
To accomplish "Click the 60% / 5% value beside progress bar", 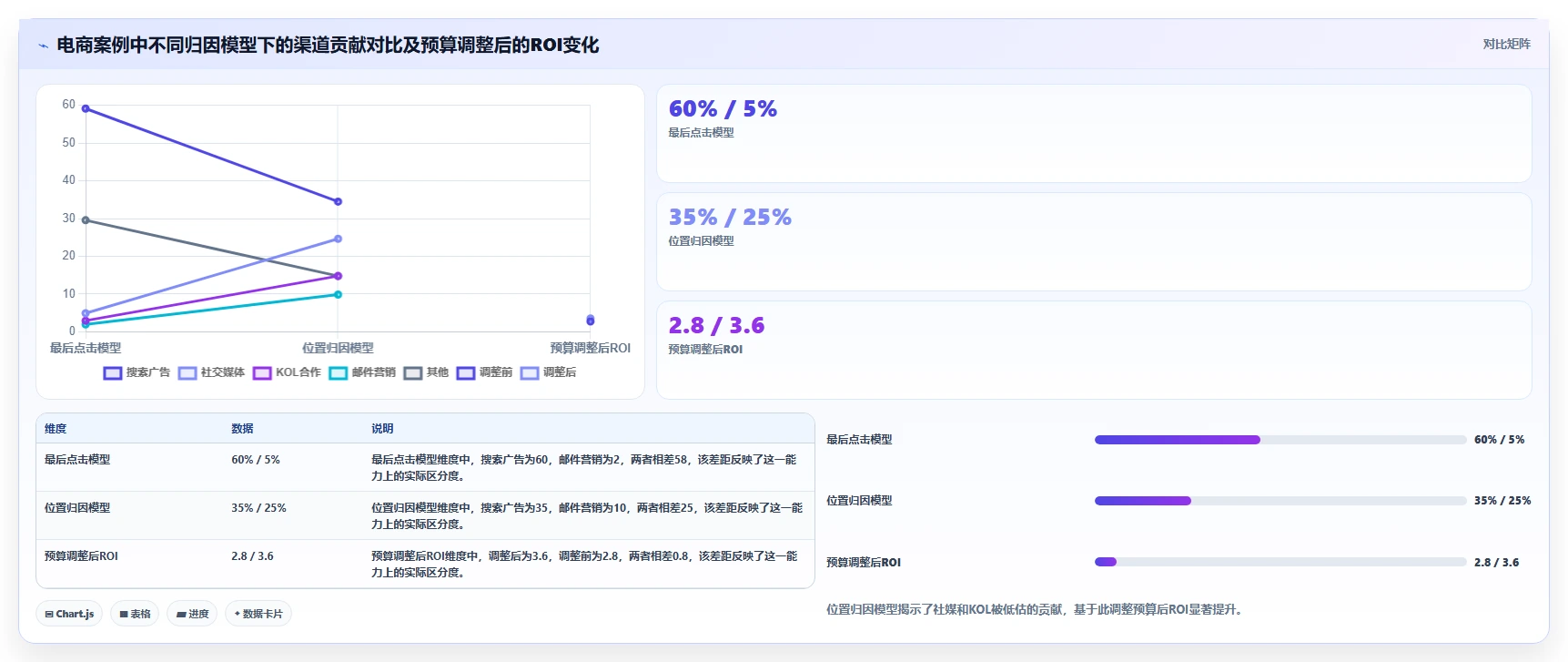I will pos(1499,440).
